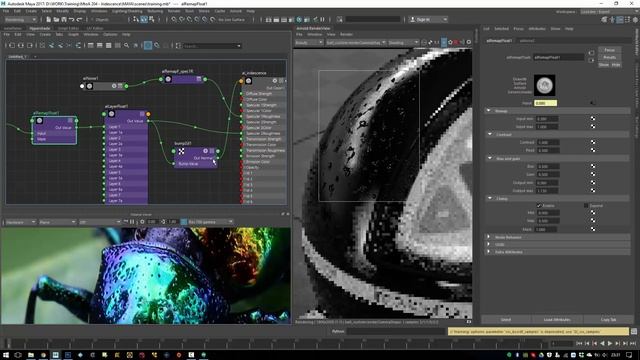Click the Input Min map checker icon
Viewport: 640px width, 360px height.
pyautogui.click(x=593, y=119)
